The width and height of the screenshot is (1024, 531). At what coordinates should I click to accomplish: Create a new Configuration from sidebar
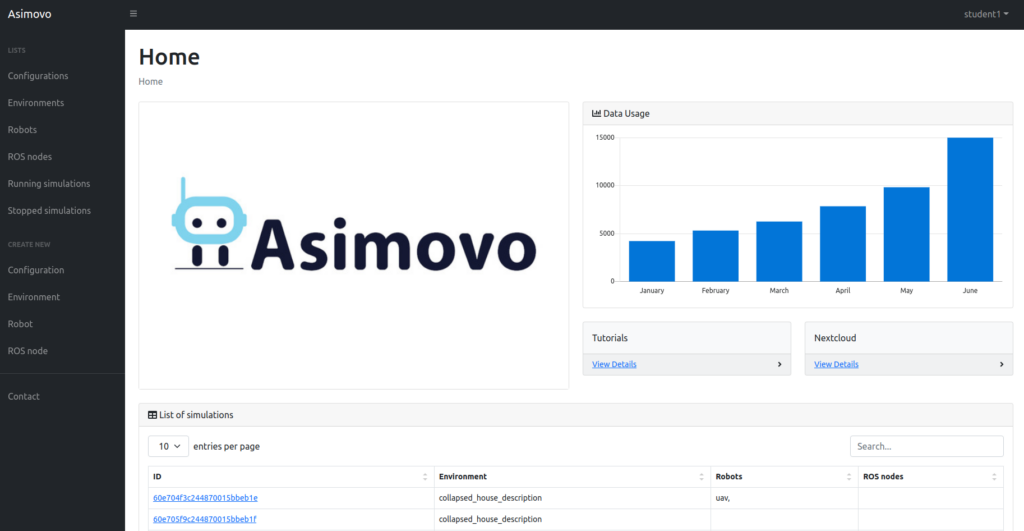[x=36, y=270]
